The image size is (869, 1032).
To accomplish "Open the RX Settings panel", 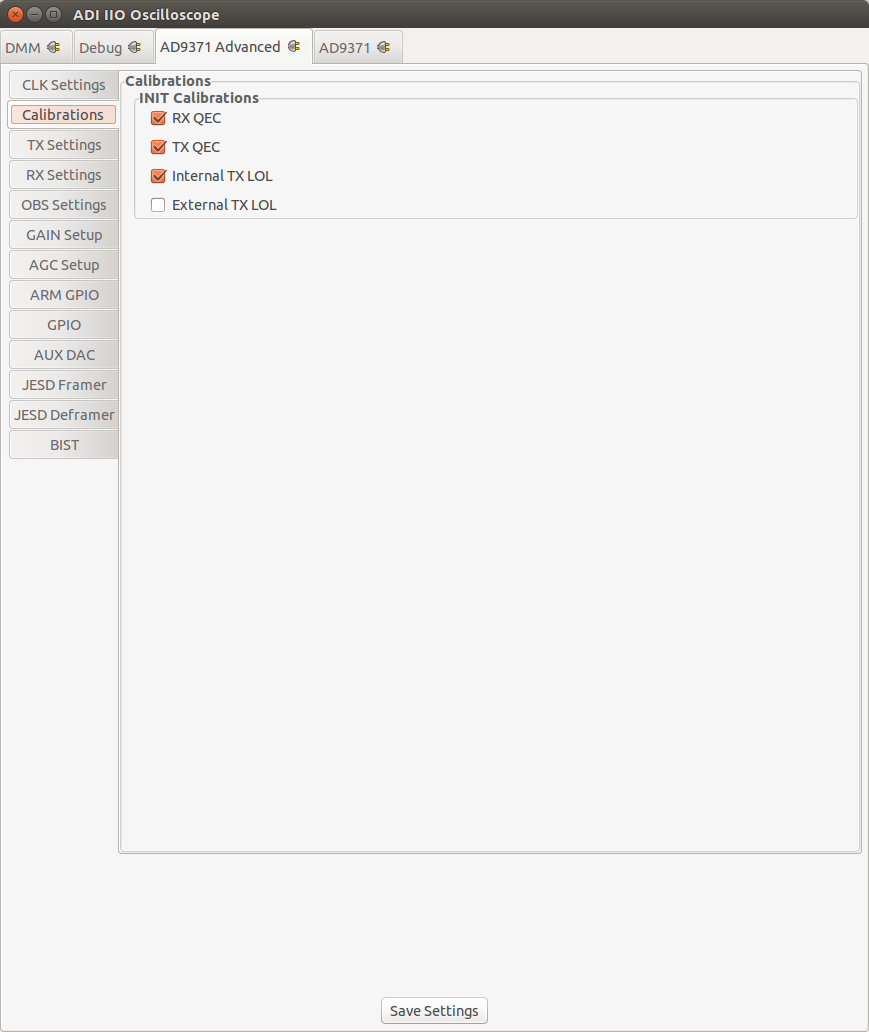I will (x=62, y=175).
